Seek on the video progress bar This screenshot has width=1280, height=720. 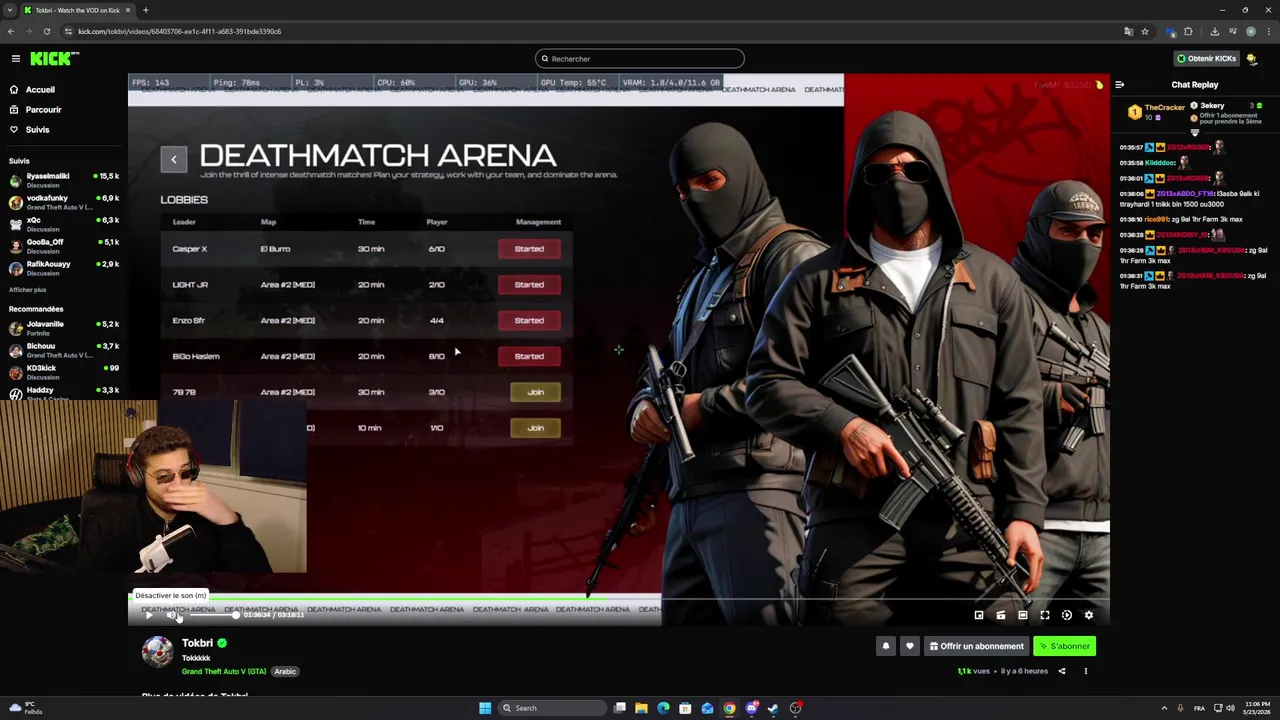click(x=618, y=599)
